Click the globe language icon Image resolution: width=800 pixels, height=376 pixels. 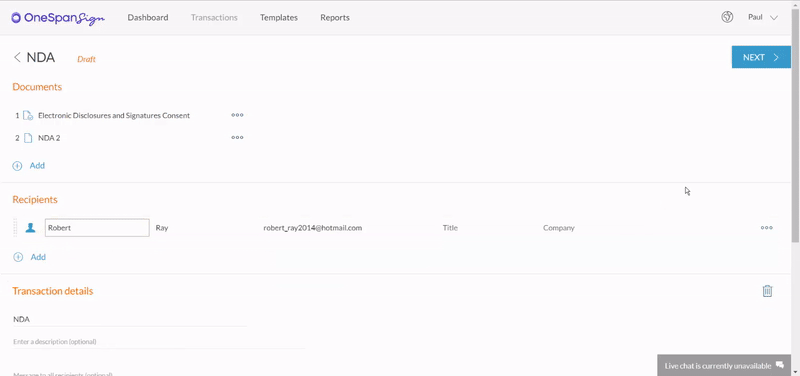(727, 17)
